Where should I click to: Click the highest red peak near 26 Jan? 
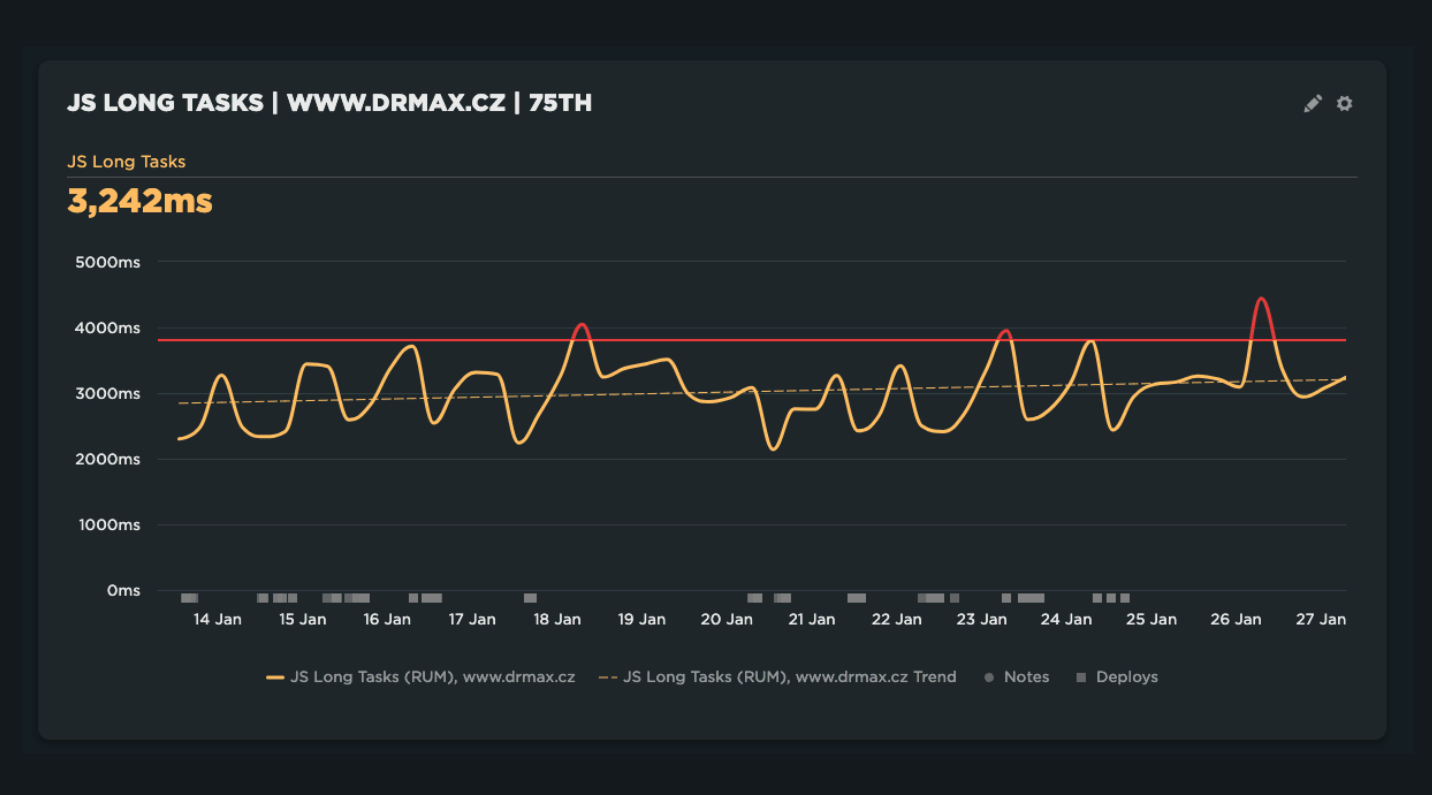point(1261,299)
